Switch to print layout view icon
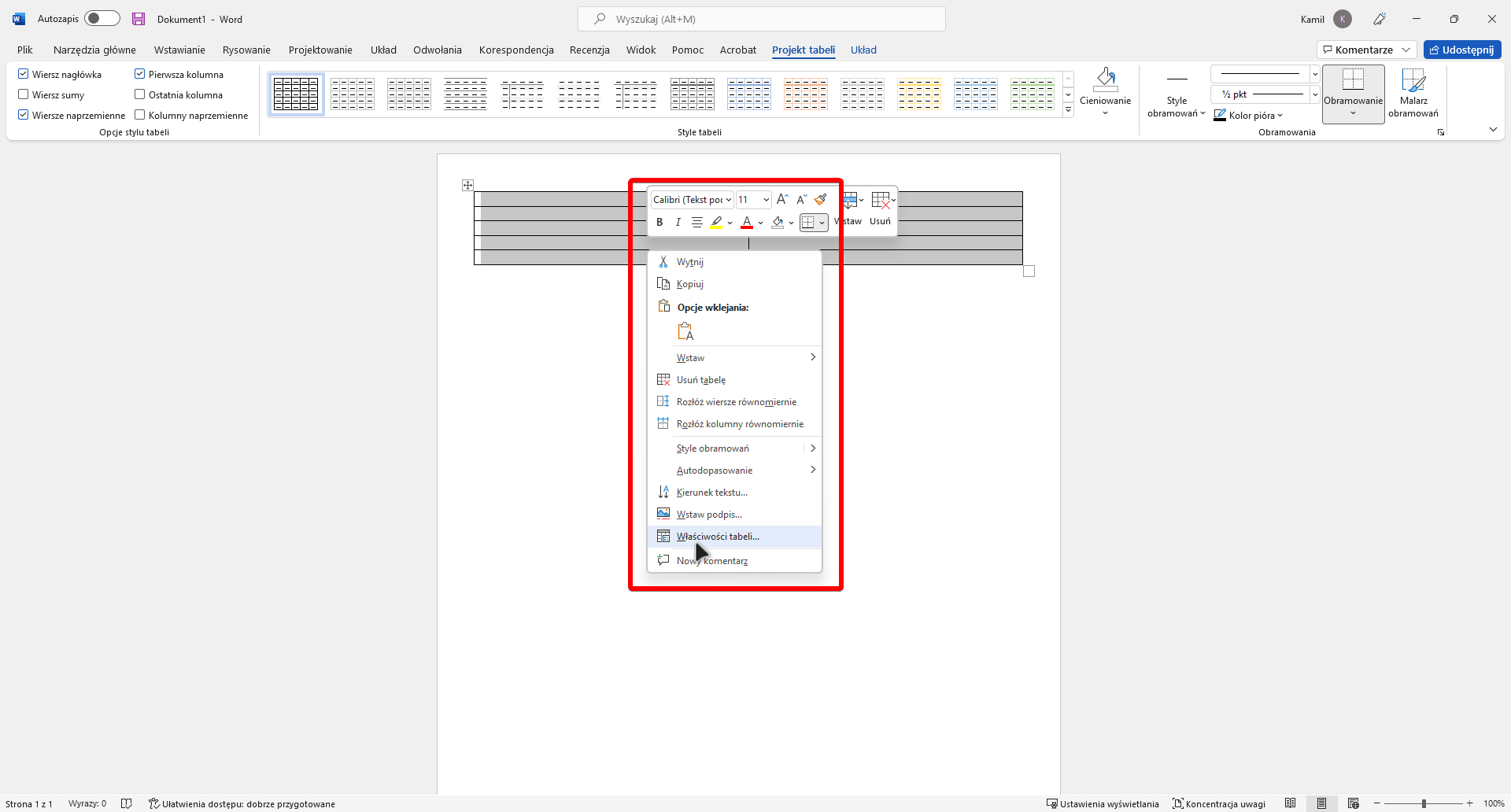 1321,803
